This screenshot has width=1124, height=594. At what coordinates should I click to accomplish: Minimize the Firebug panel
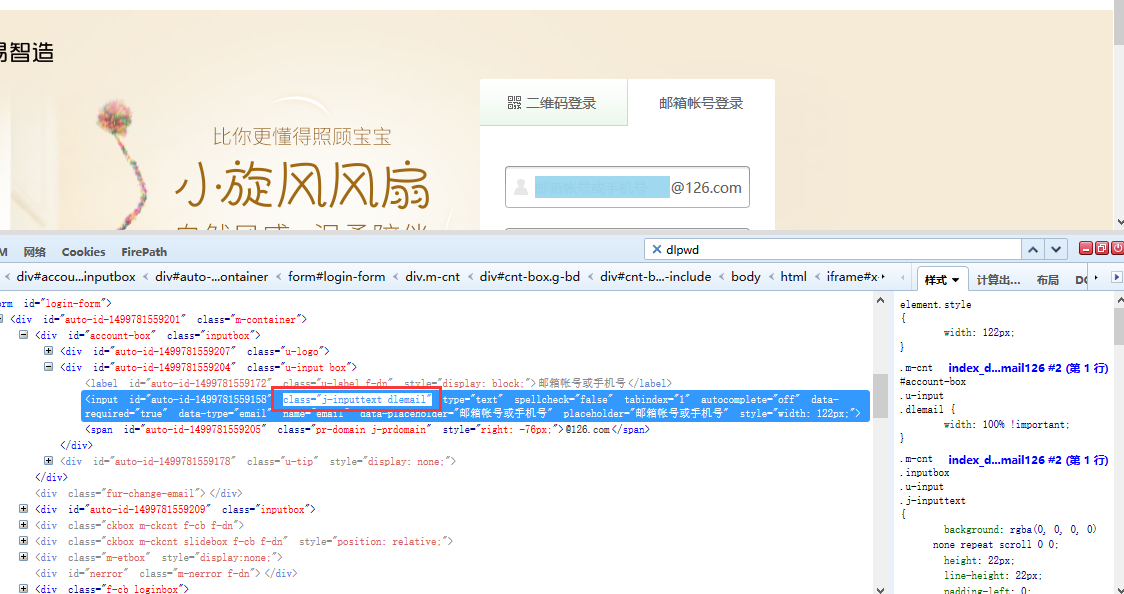click(x=1086, y=249)
